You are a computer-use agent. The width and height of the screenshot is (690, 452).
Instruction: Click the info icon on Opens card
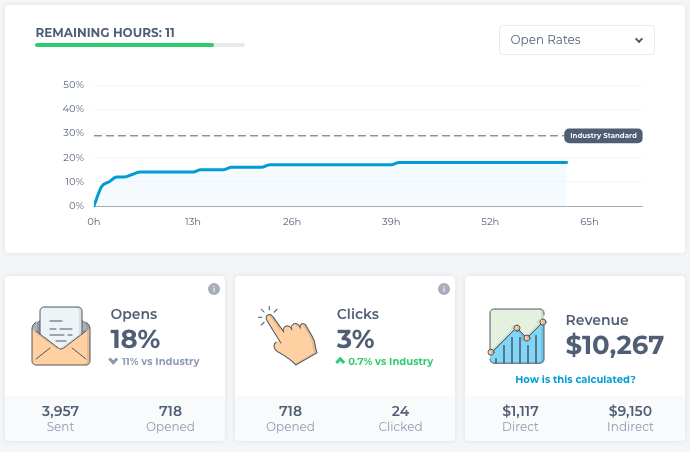click(x=213, y=289)
